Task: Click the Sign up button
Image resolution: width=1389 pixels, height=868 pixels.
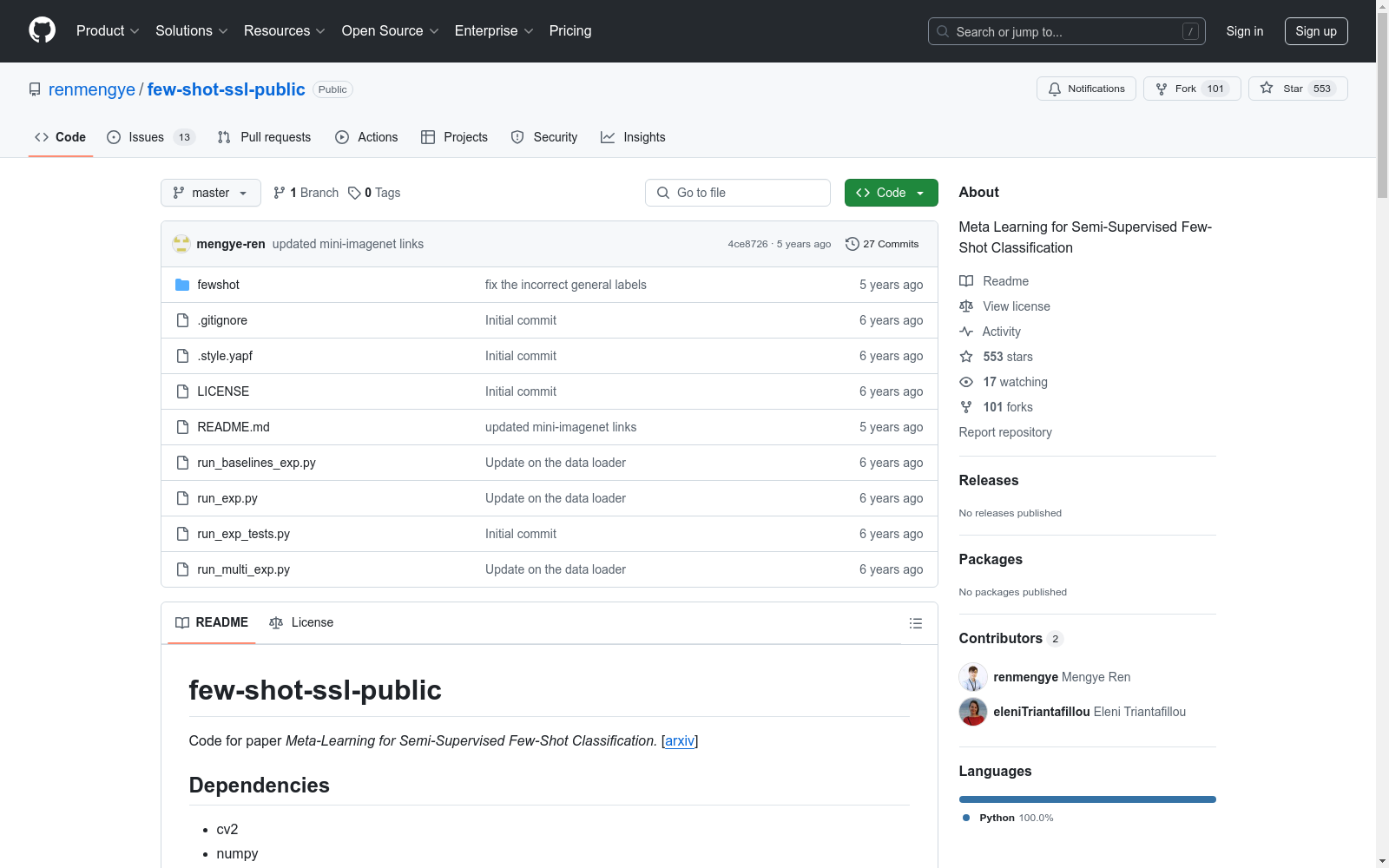Action: [x=1316, y=31]
